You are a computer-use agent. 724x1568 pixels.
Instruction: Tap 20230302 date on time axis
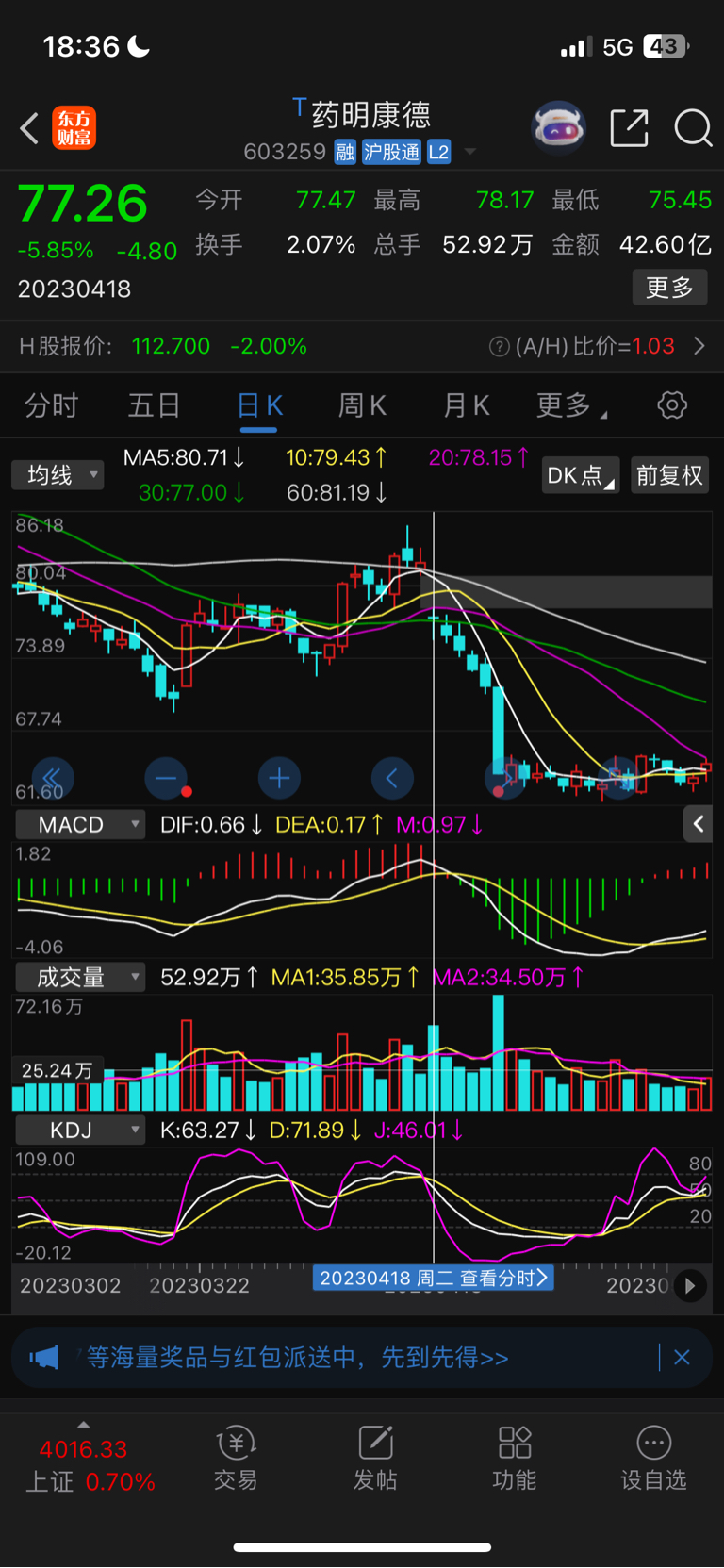pyautogui.click(x=71, y=1286)
